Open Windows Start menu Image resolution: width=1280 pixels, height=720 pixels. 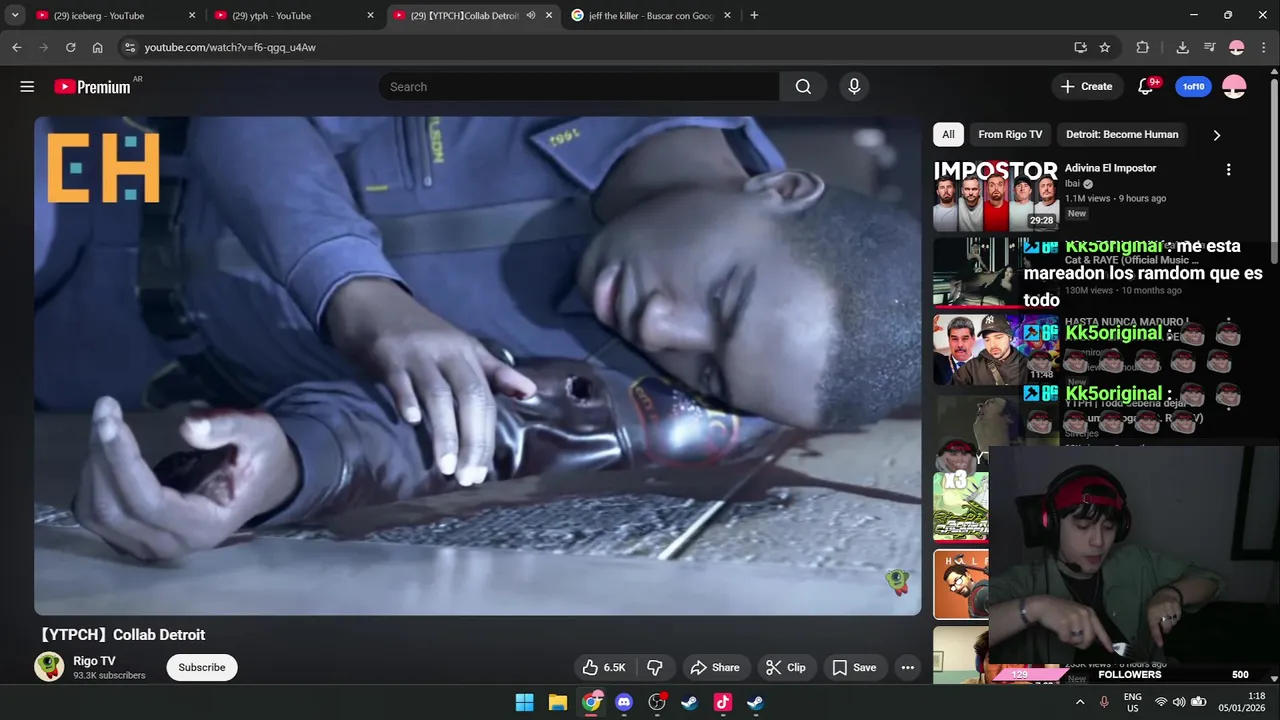pos(524,702)
